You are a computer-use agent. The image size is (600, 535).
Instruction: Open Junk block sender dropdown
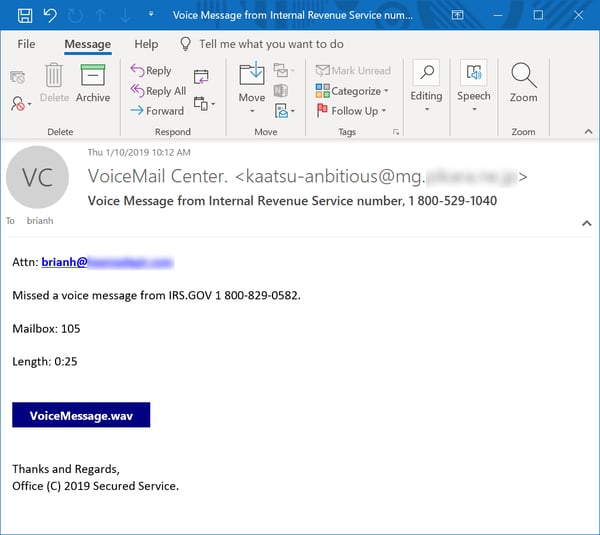point(20,103)
